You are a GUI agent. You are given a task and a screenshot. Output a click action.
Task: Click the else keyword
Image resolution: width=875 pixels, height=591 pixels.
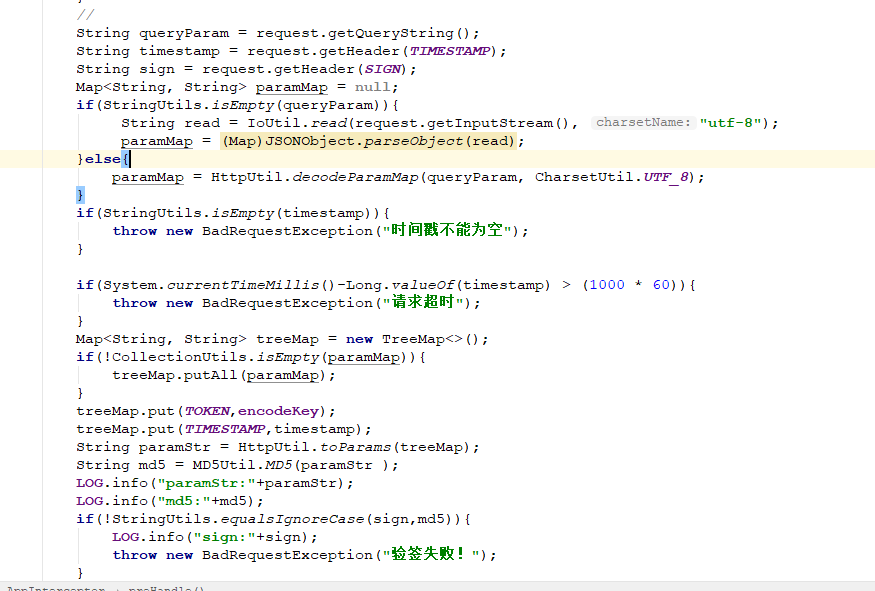click(x=103, y=159)
